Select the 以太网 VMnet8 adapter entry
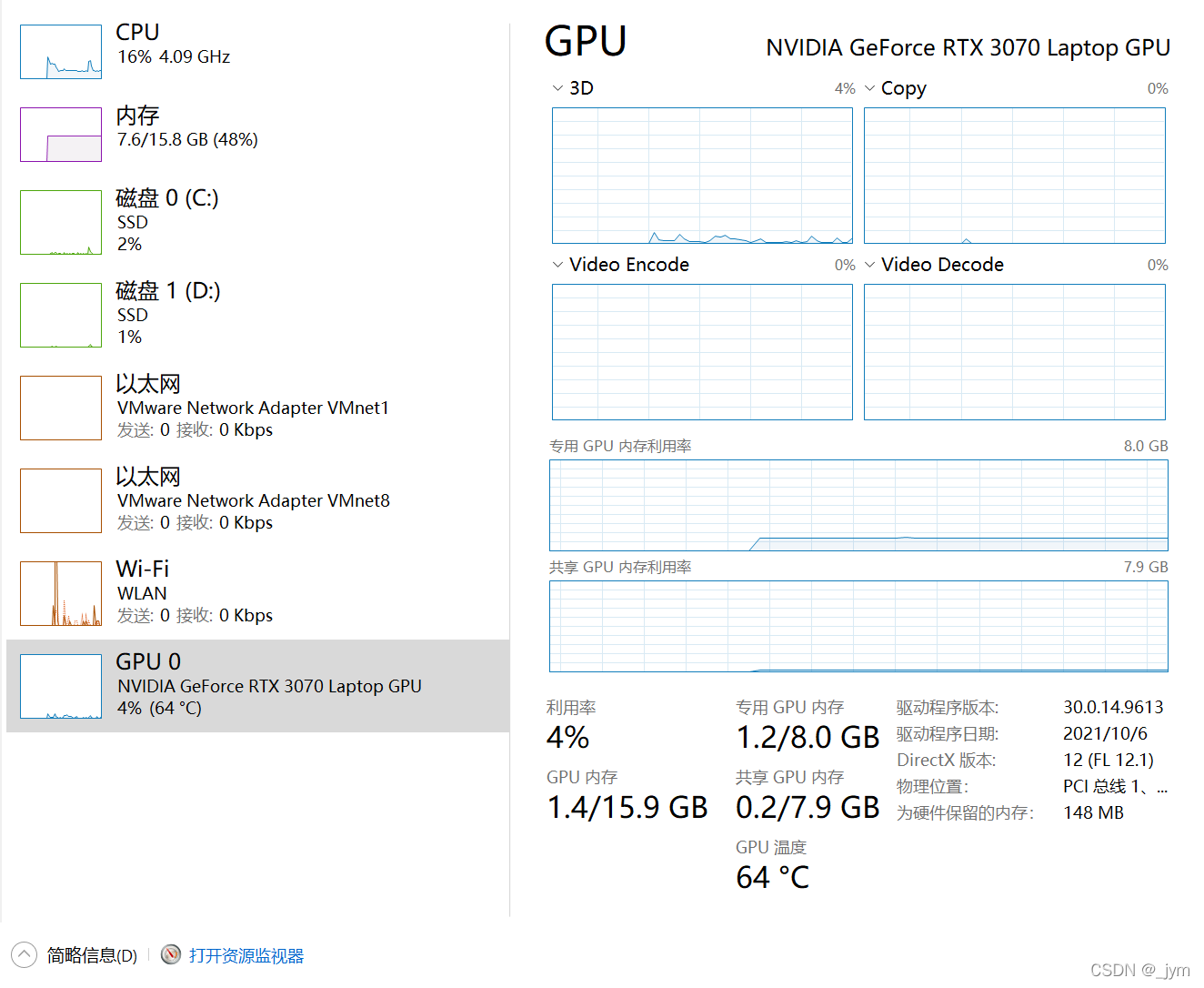1204x988 pixels. [257, 500]
